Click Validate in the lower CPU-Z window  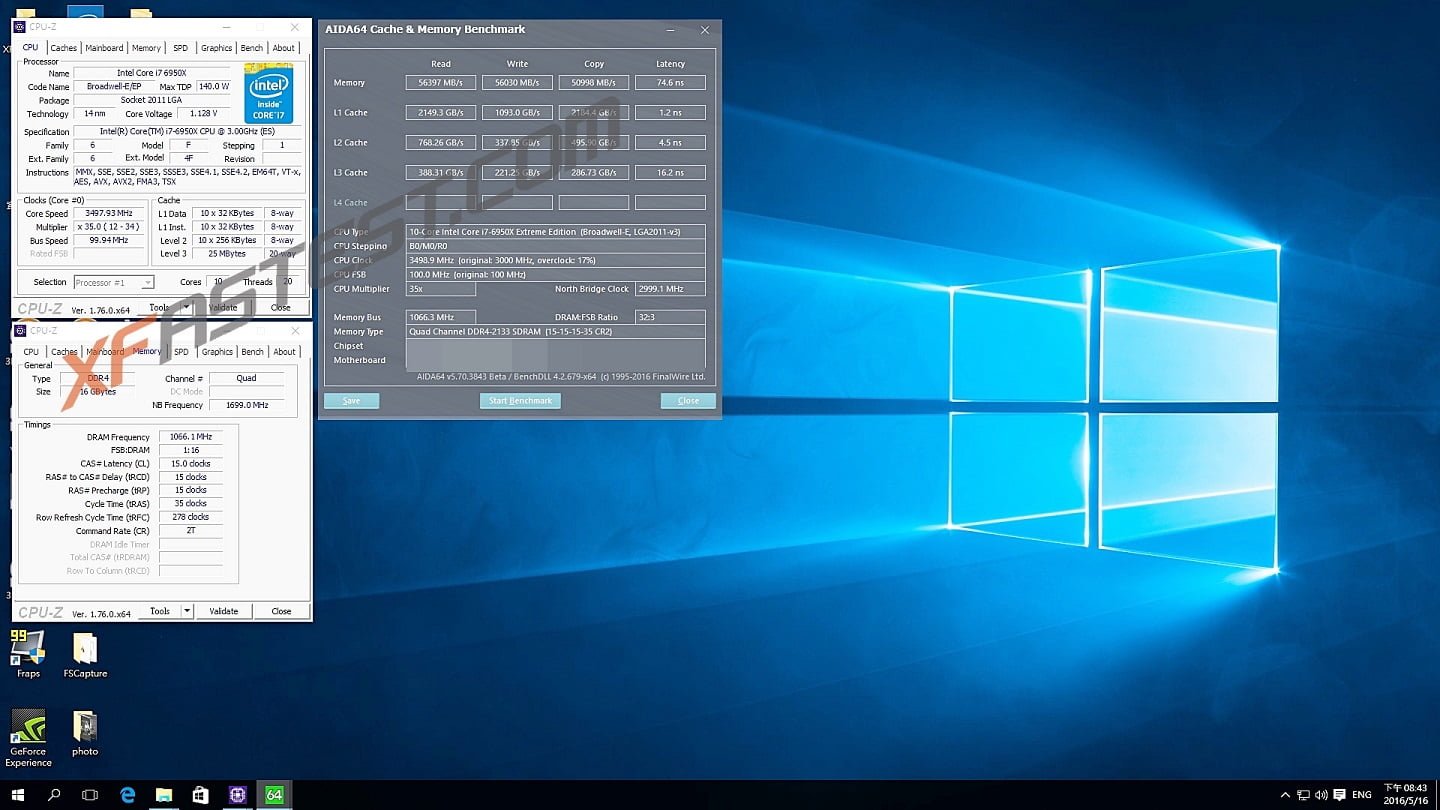(223, 611)
